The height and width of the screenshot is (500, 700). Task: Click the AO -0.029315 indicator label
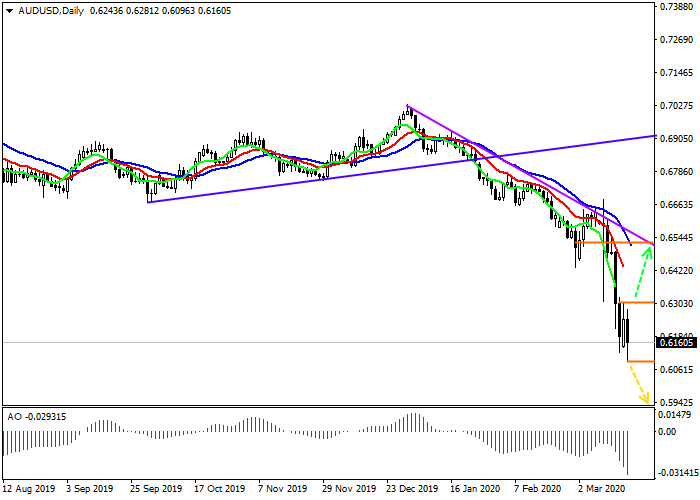click(x=38, y=415)
